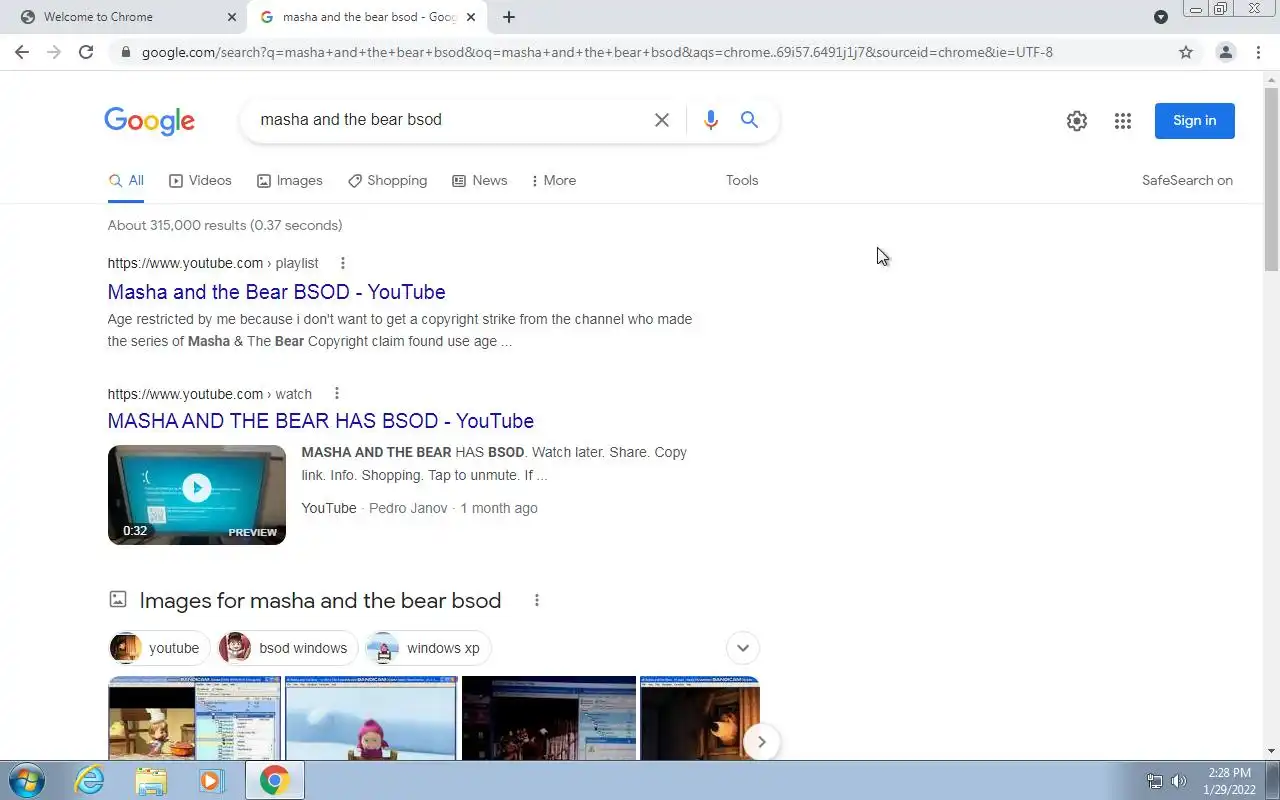Screen dimensions: 1280x800
Task: Click in the Google search input field
Action: point(450,120)
